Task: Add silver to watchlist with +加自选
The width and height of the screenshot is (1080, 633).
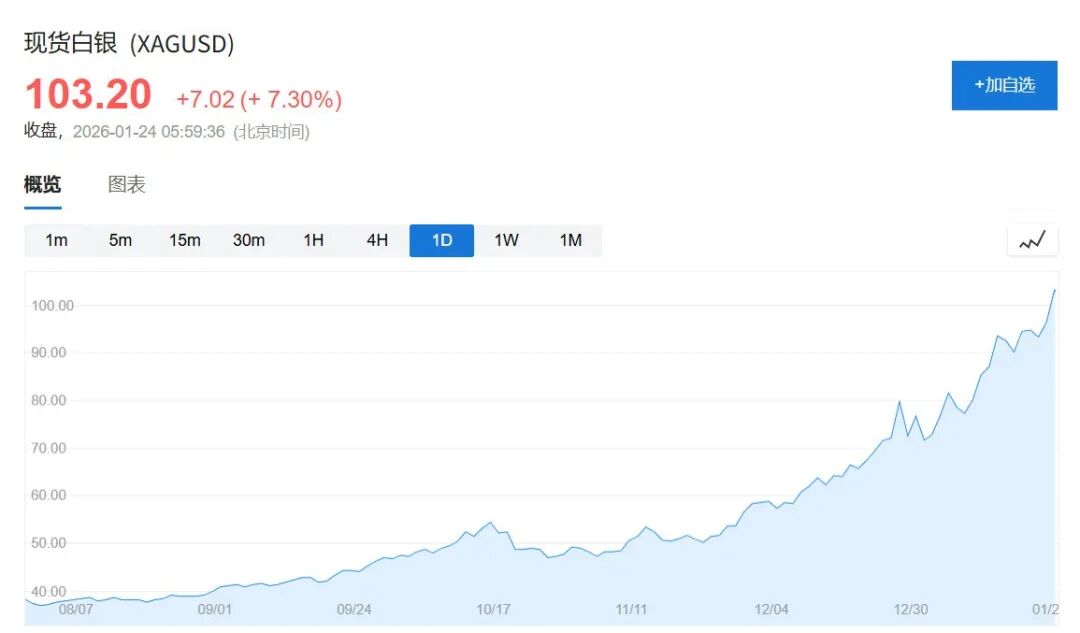Action: [x=1004, y=85]
